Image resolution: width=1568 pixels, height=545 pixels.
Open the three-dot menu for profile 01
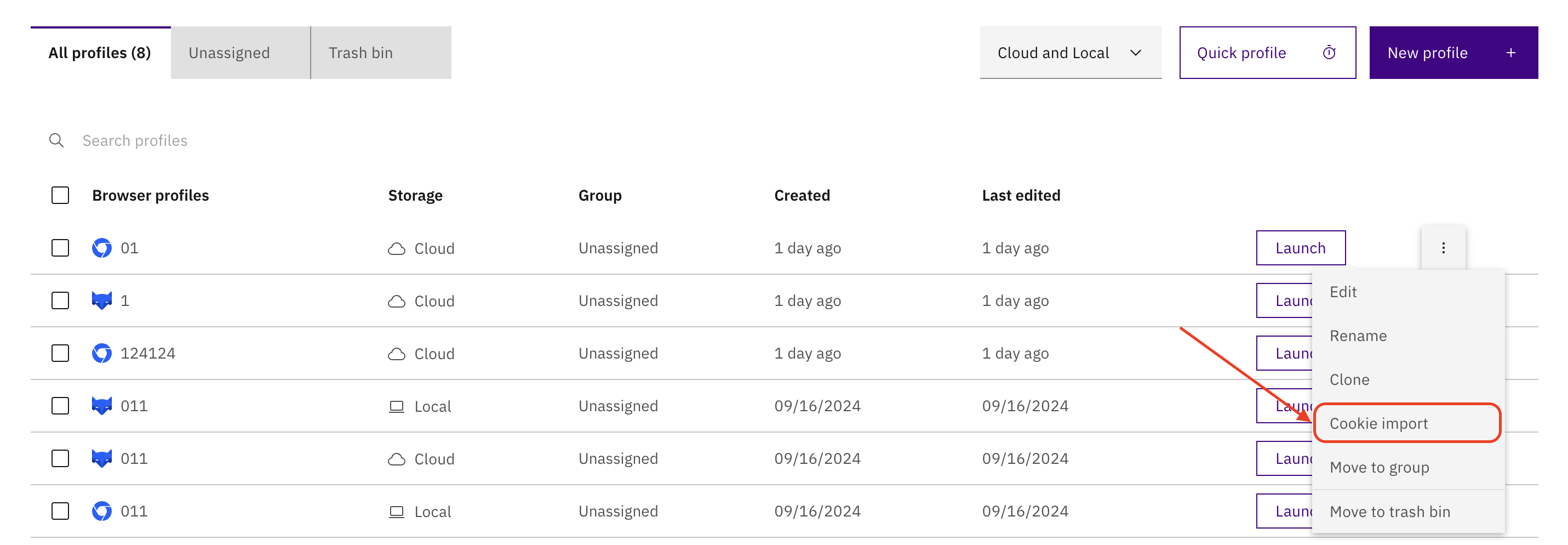pyautogui.click(x=1443, y=248)
